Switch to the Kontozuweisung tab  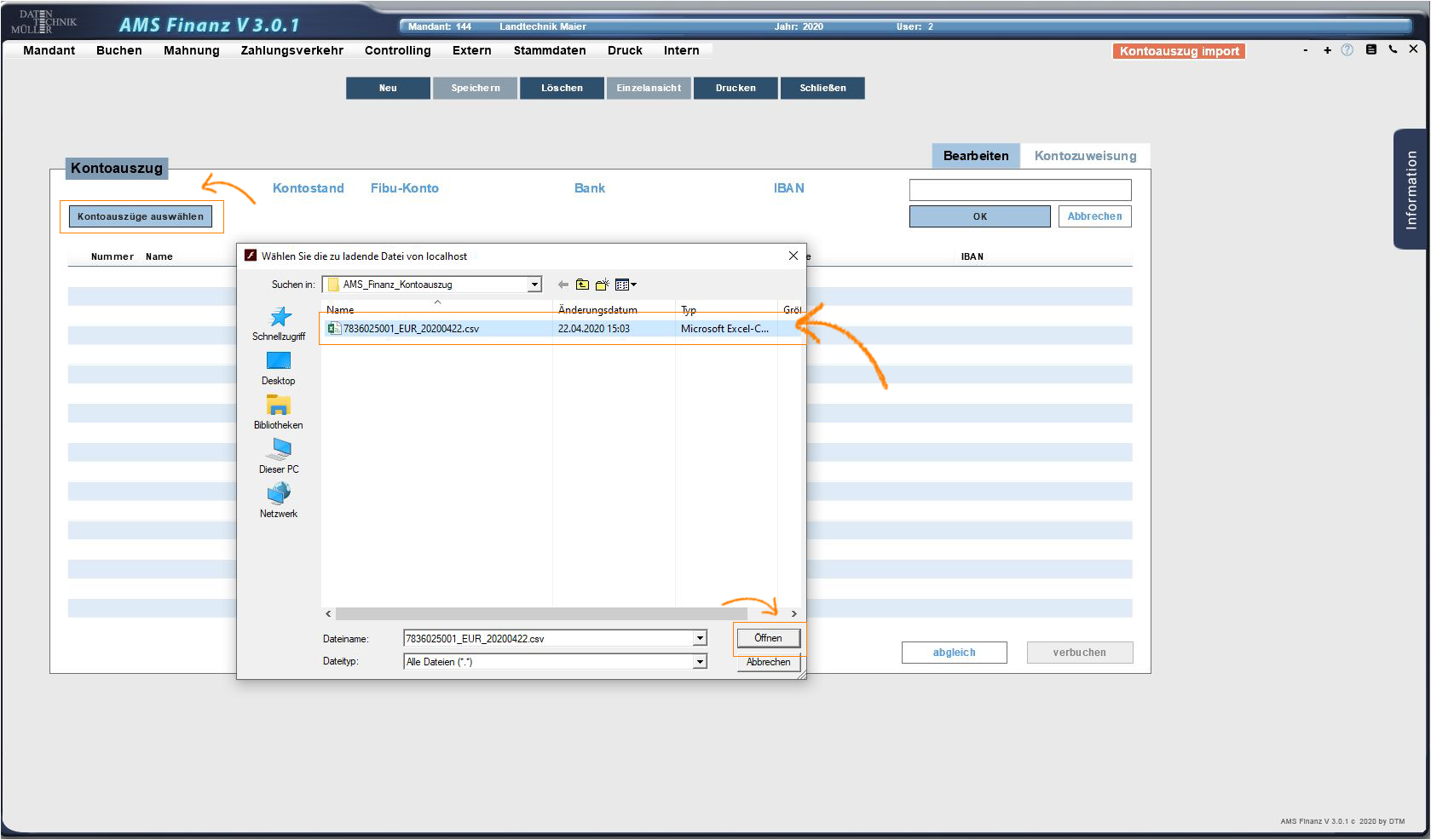click(1085, 156)
